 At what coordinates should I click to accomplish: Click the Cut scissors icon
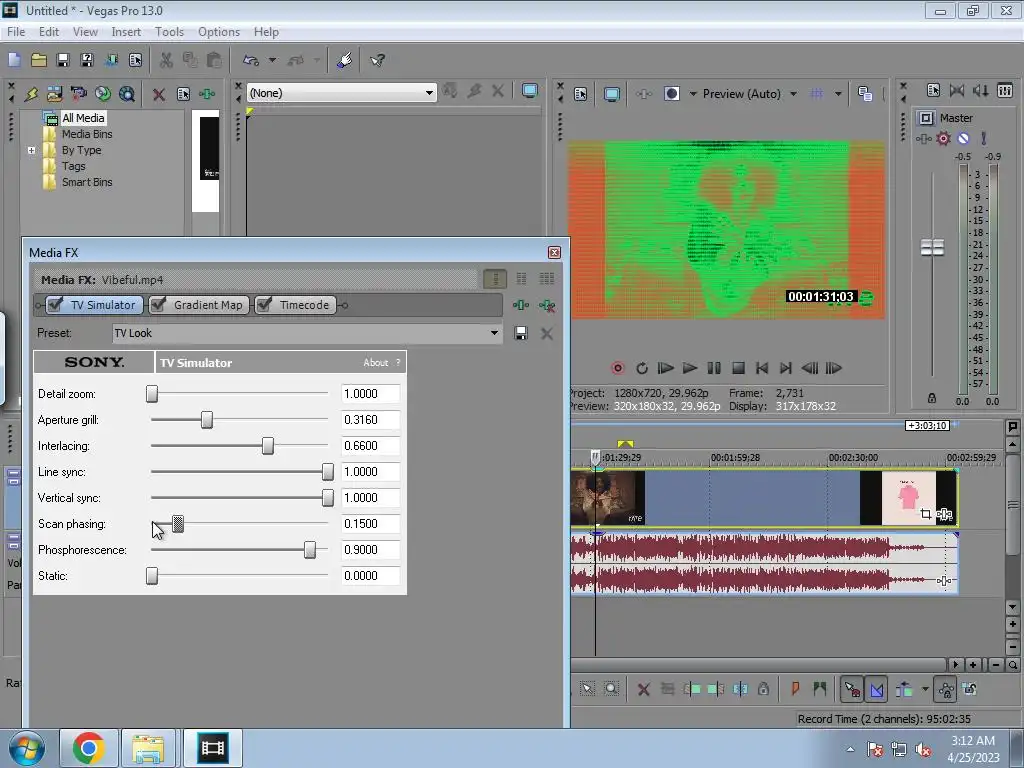[166, 60]
